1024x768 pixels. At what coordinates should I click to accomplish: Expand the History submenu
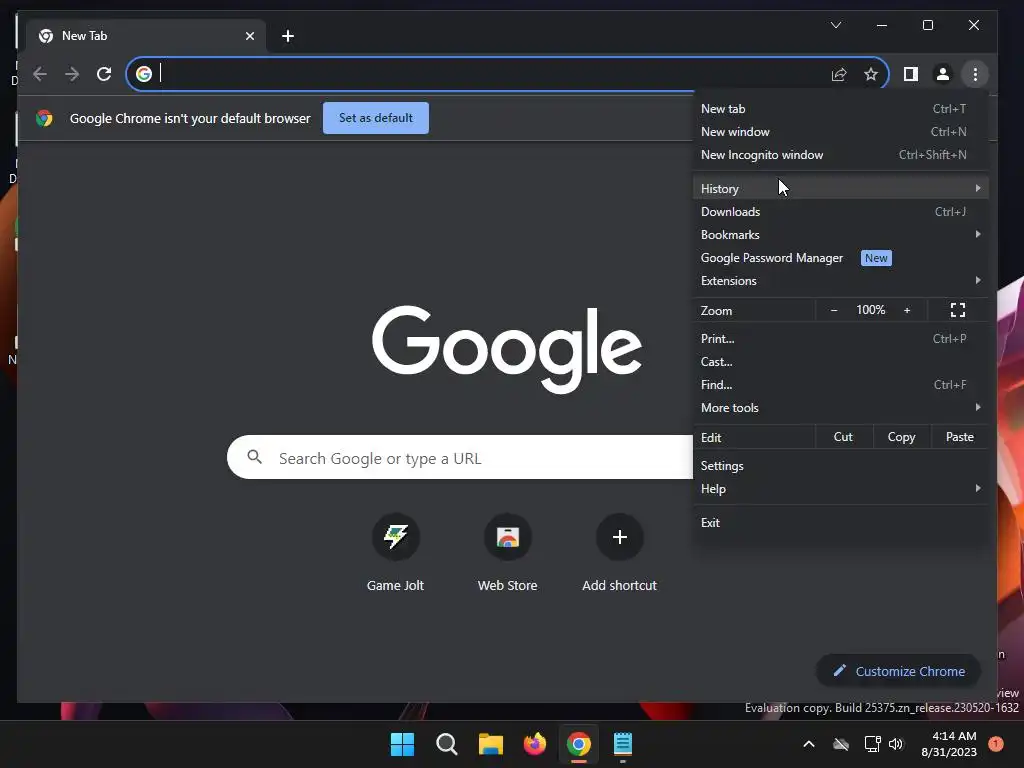click(x=841, y=189)
